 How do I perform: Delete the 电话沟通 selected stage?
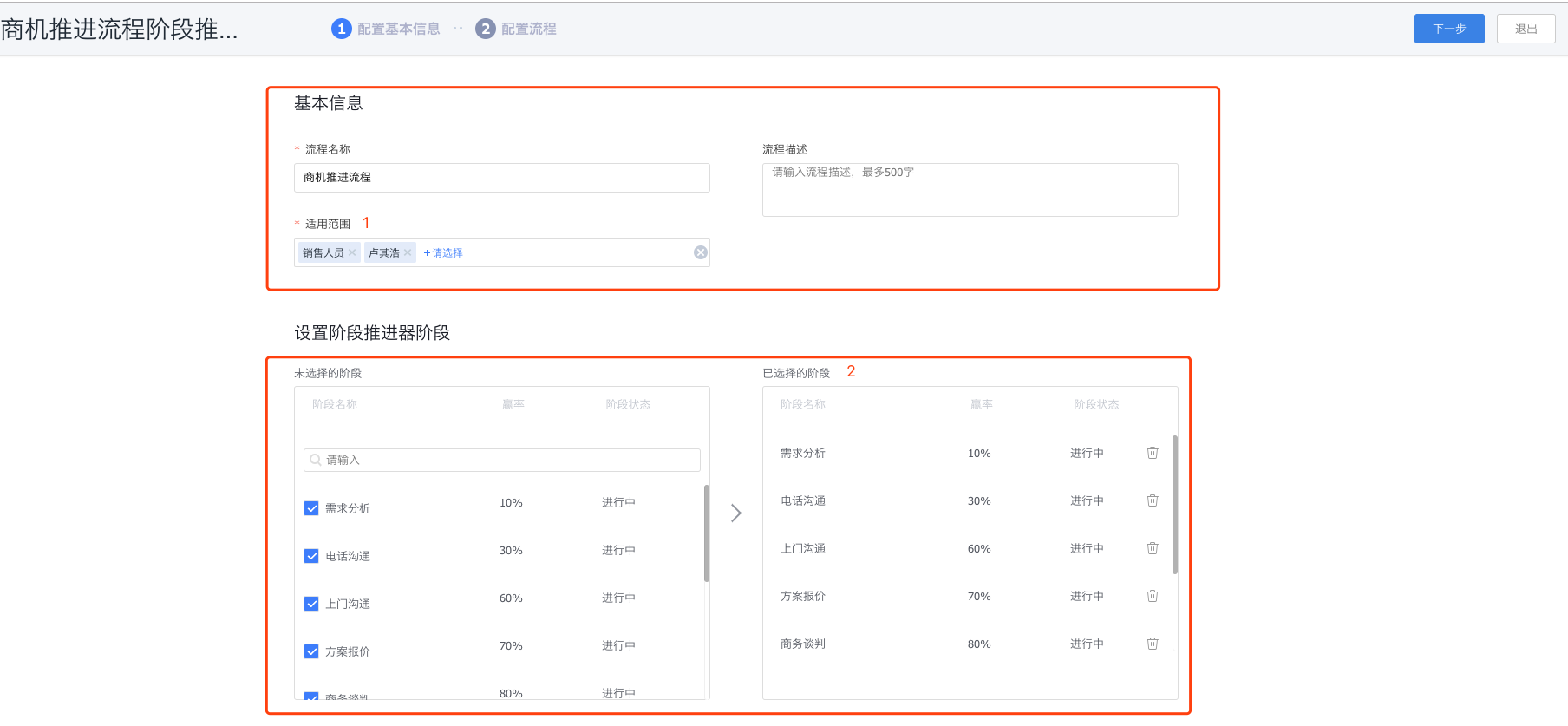pyautogui.click(x=1153, y=500)
